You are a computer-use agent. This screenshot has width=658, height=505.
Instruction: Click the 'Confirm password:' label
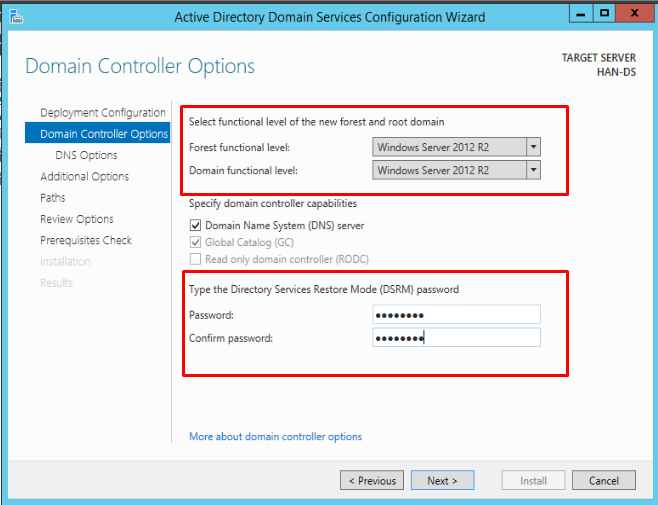coord(231,338)
